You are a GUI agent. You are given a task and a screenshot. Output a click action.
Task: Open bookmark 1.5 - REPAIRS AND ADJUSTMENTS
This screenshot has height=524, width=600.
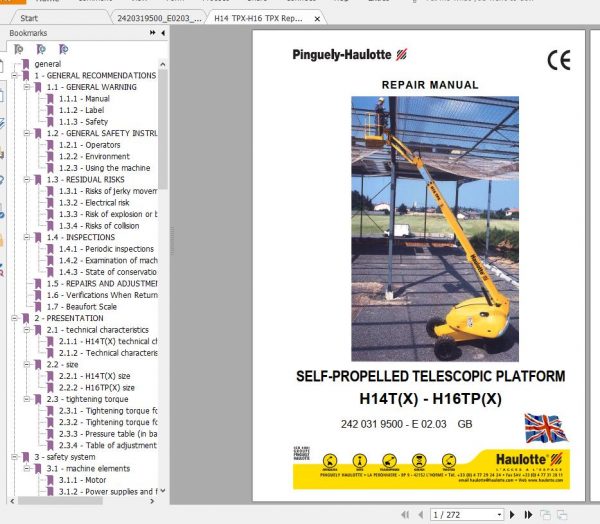(102, 284)
